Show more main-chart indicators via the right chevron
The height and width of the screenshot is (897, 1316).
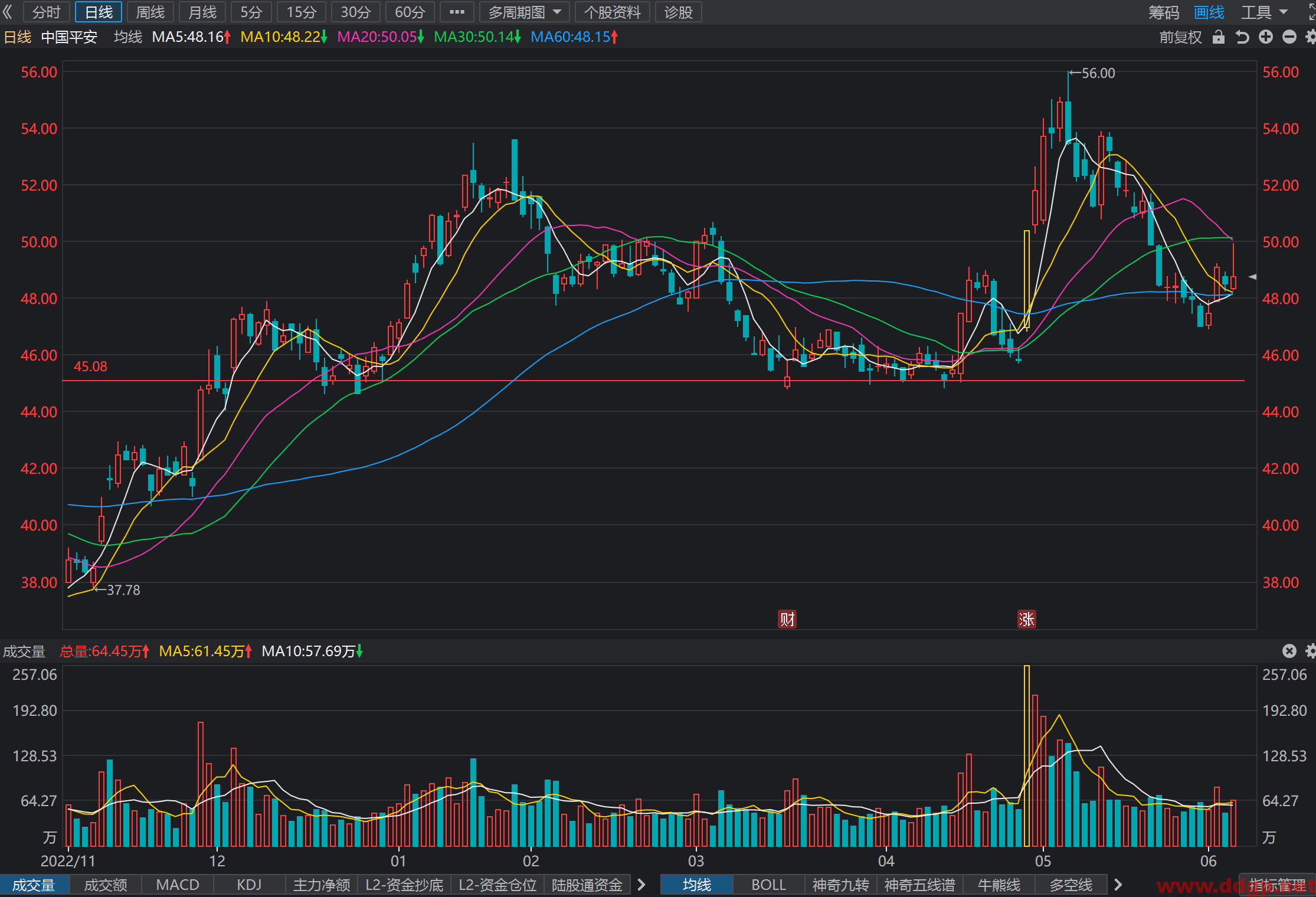tap(1118, 885)
